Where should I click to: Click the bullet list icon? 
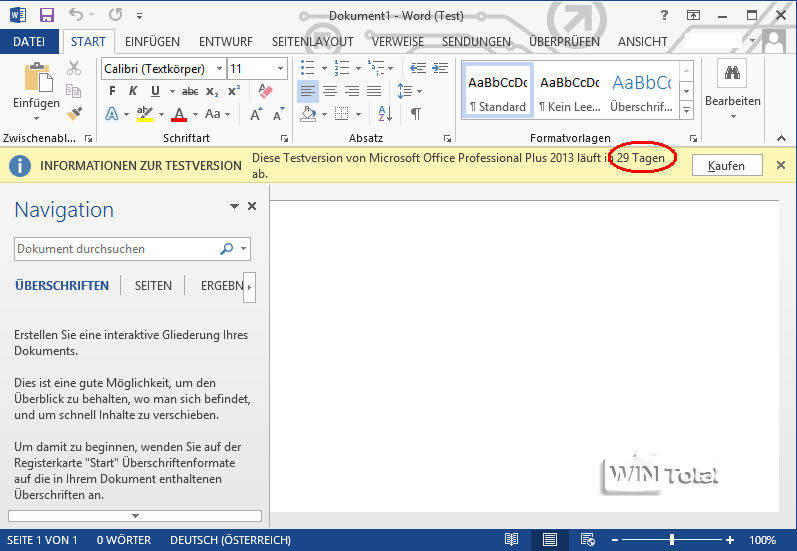click(308, 68)
